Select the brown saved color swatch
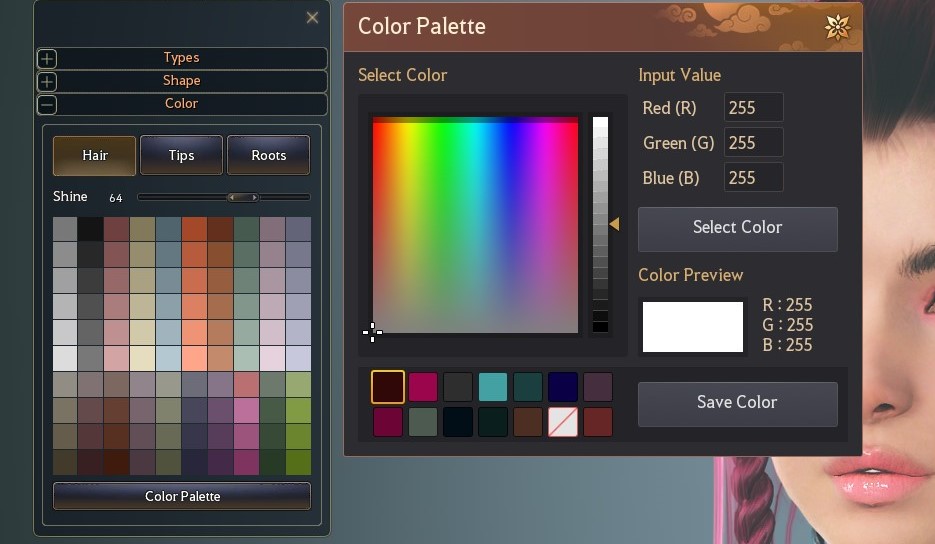 point(528,422)
